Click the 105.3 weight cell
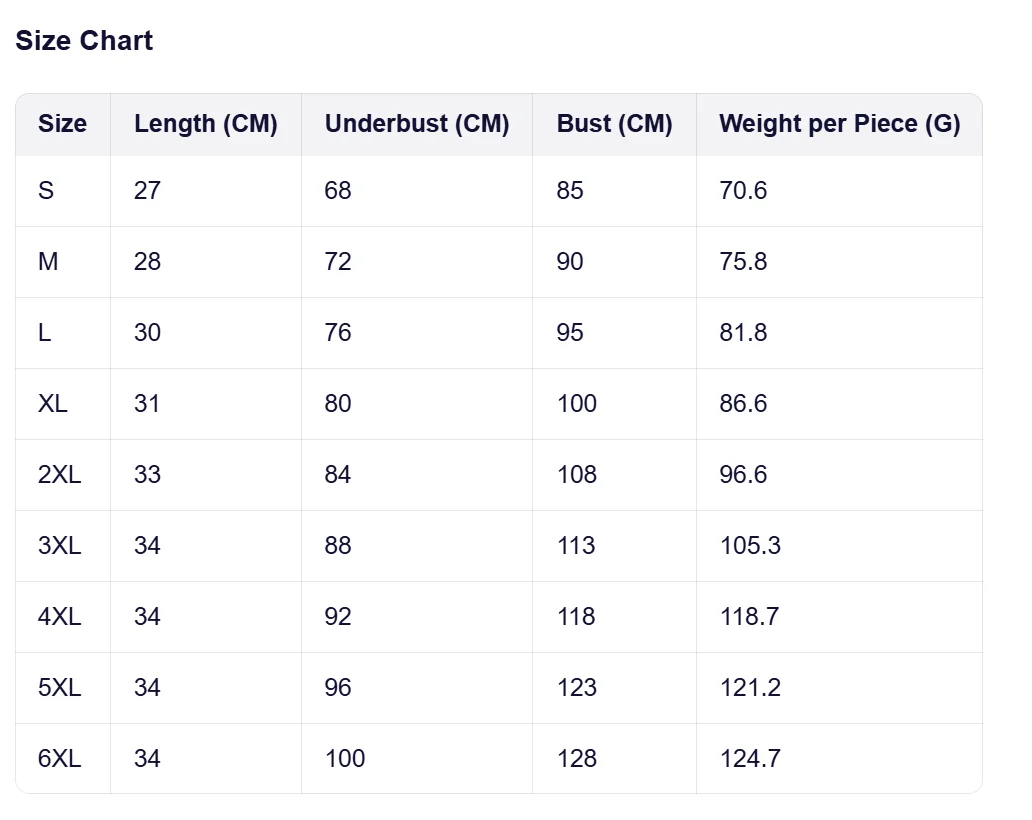Screen dimensions: 1032x820 pos(750,546)
